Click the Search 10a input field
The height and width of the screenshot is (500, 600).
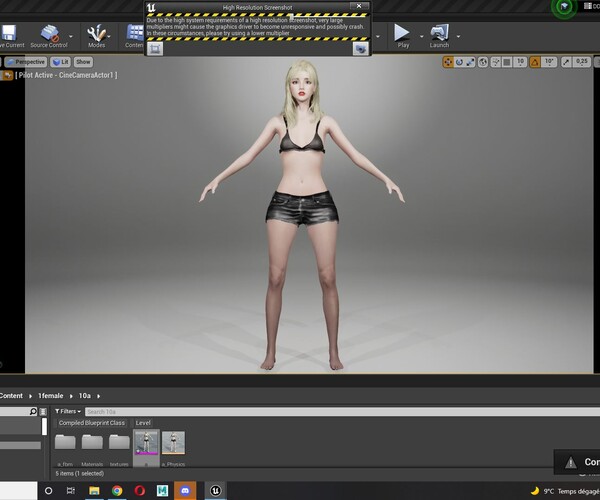pos(342,412)
